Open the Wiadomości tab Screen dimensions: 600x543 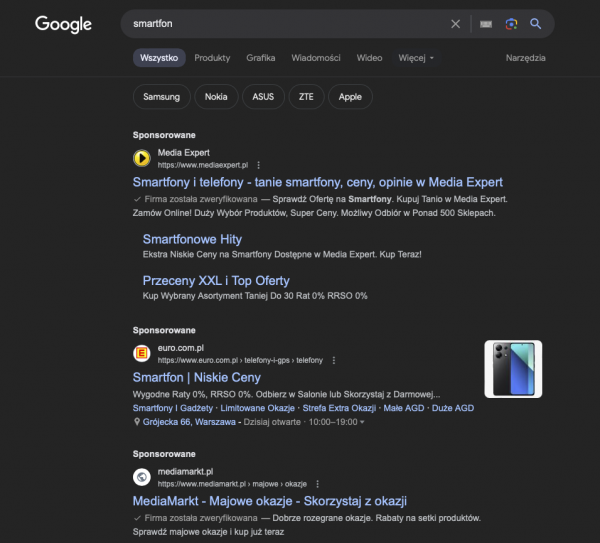pyautogui.click(x=316, y=58)
